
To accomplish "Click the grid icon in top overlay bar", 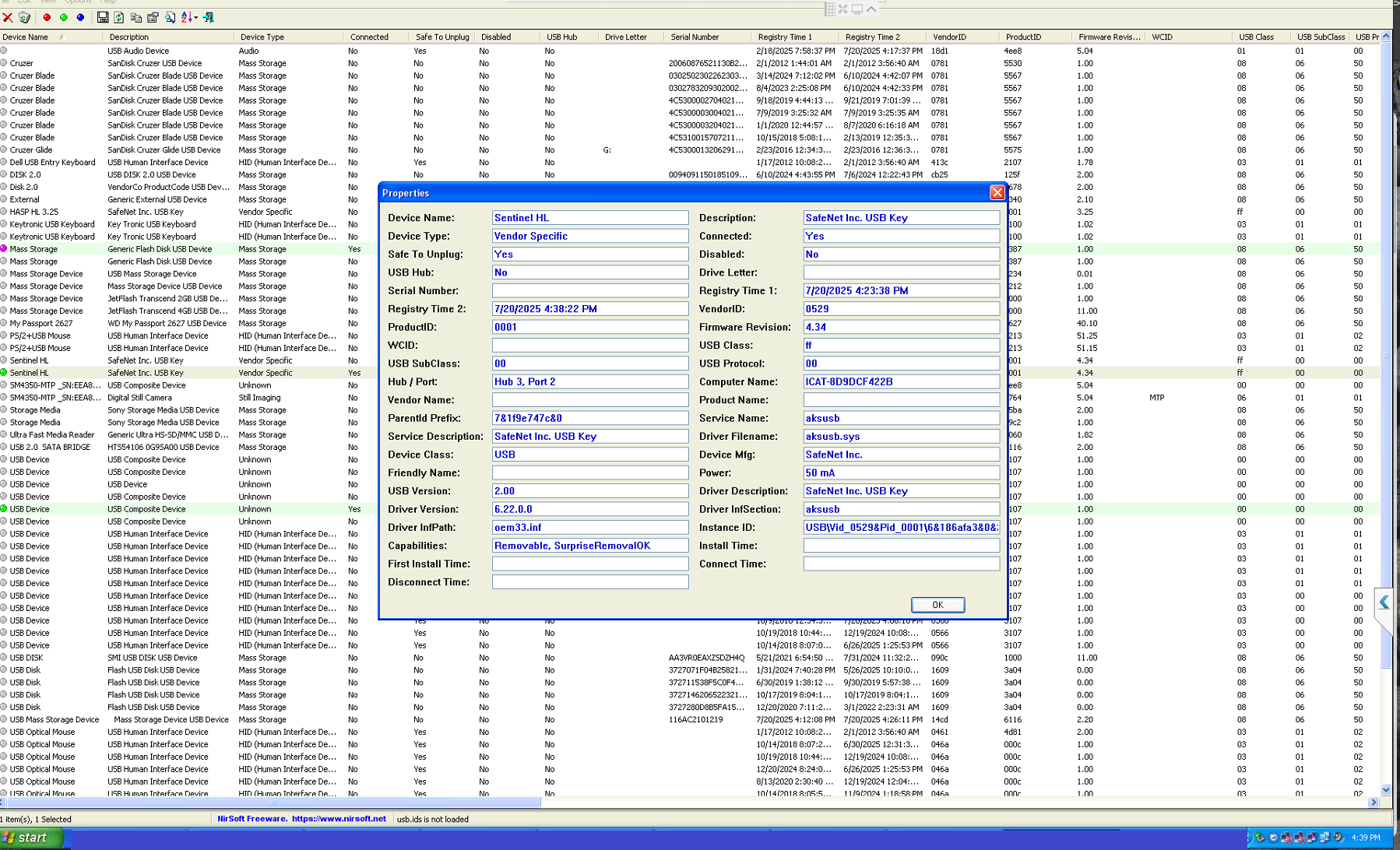I will pyautogui.click(x=830, y=9).
